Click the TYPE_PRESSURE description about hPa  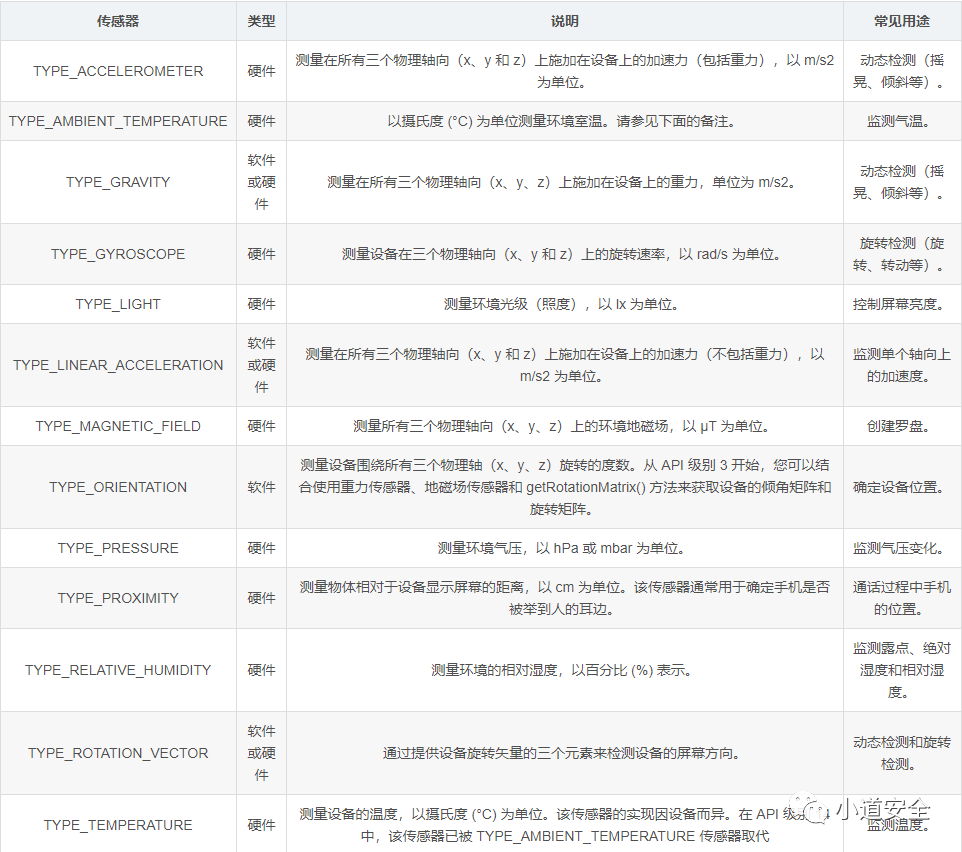click(561, 548)
